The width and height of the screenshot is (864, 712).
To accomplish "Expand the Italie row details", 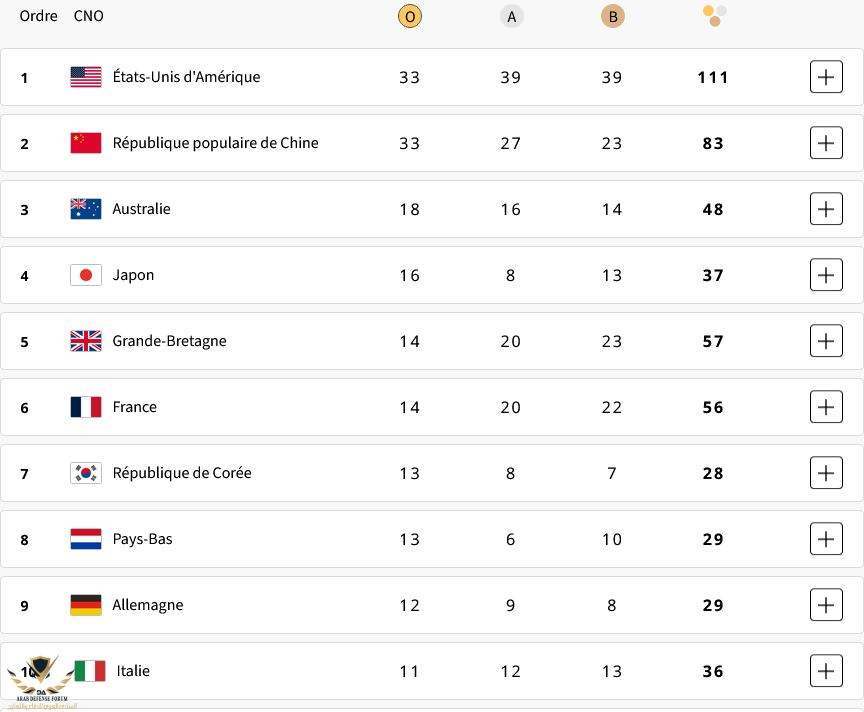I will [826, 671].
